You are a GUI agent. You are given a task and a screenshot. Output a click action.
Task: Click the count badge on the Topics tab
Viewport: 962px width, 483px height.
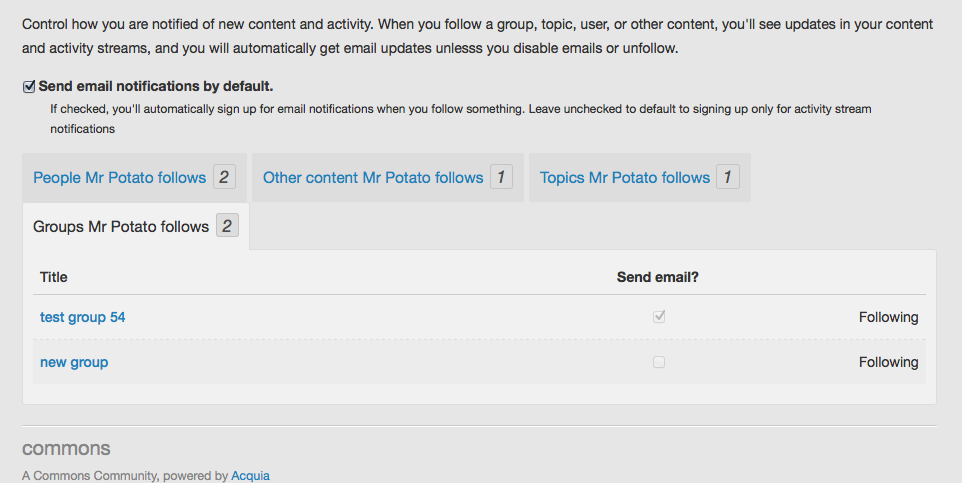click(x=728, y=178)
